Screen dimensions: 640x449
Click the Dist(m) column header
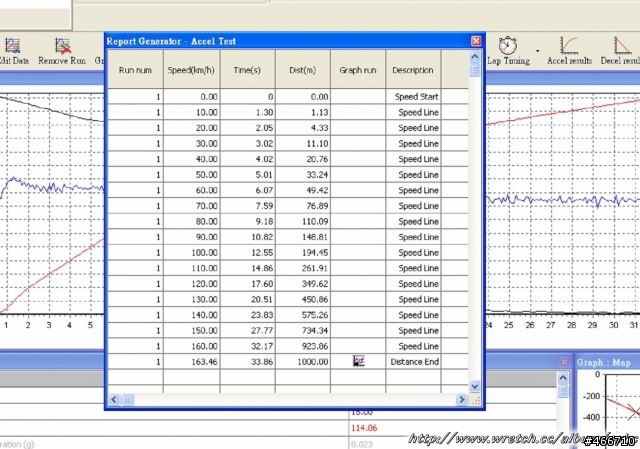(x=303, y=70)
